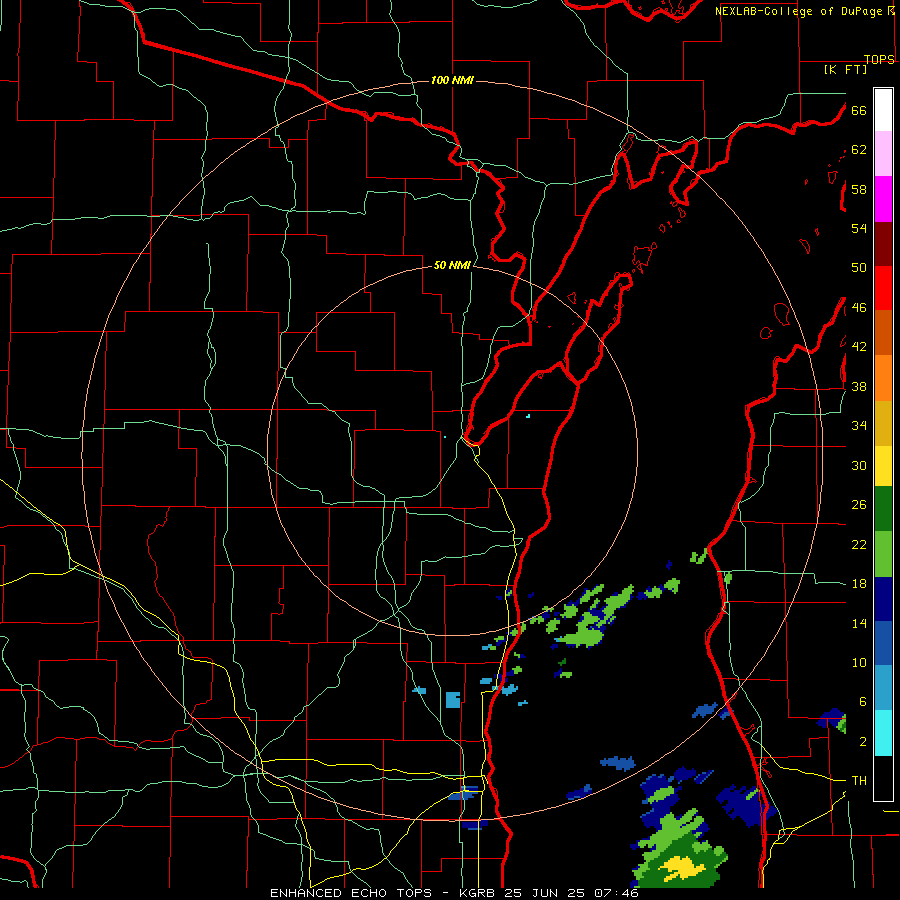Viewport: 900px width, 900px height.
Task: Click the legend value 66
Action: pyautogui.click(x=859, y=110)
